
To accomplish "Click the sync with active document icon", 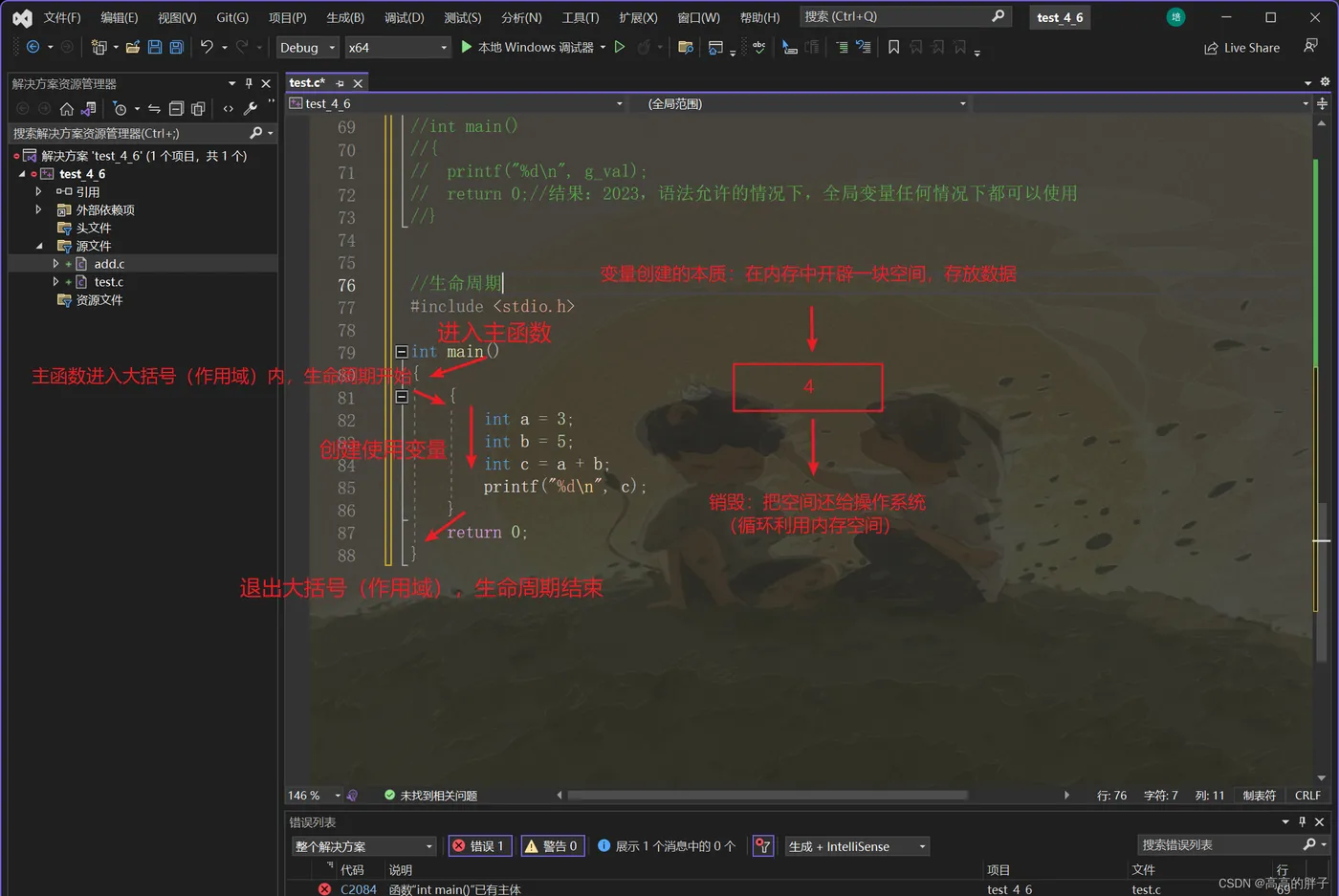I will coord(154,109).
